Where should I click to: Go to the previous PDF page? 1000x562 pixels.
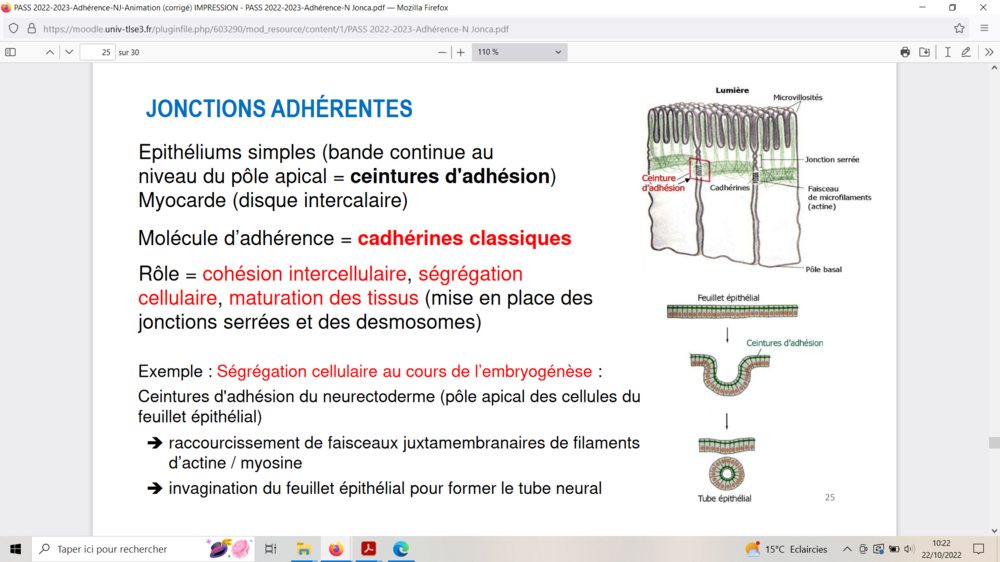tap(50, 52)
